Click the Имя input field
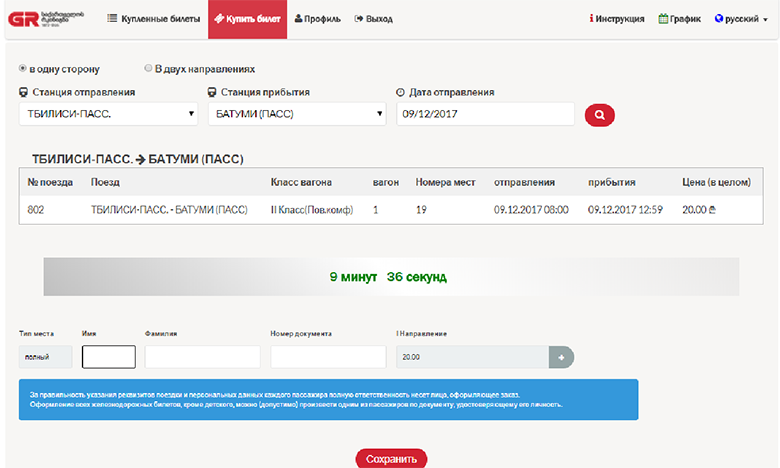 (108, 357)
